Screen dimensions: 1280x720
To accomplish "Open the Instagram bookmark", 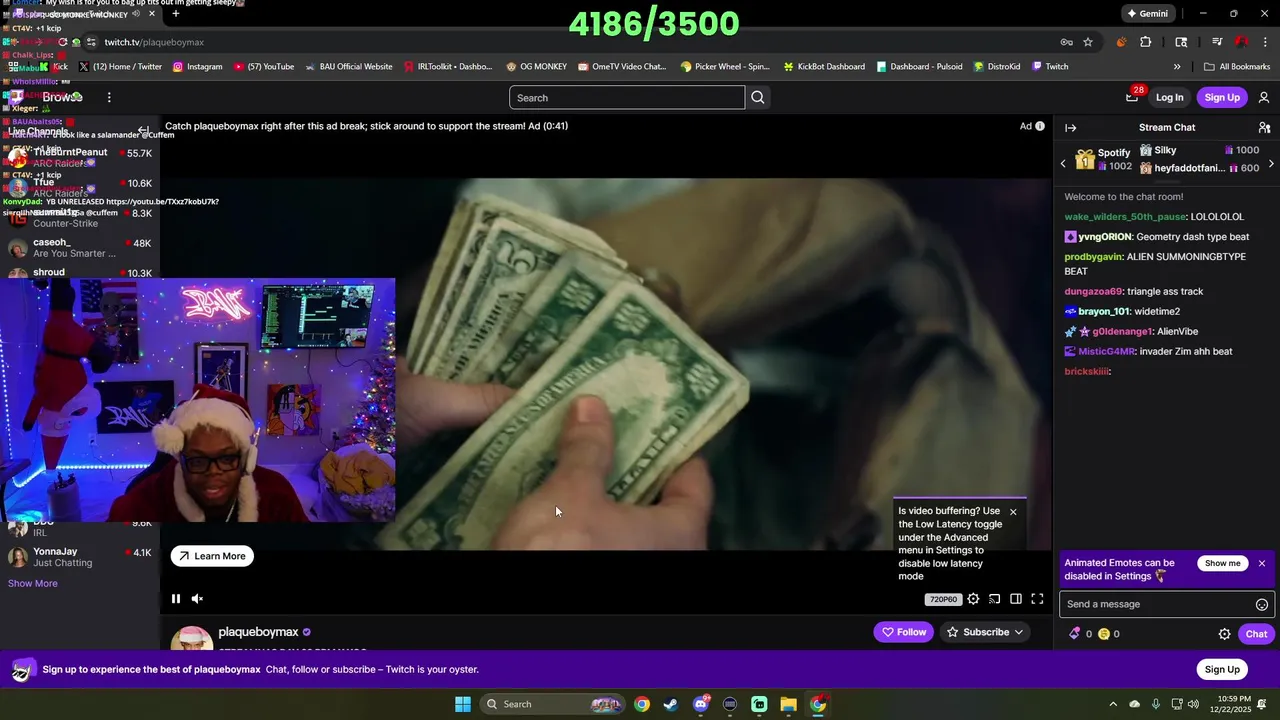I will pos(197,67).
